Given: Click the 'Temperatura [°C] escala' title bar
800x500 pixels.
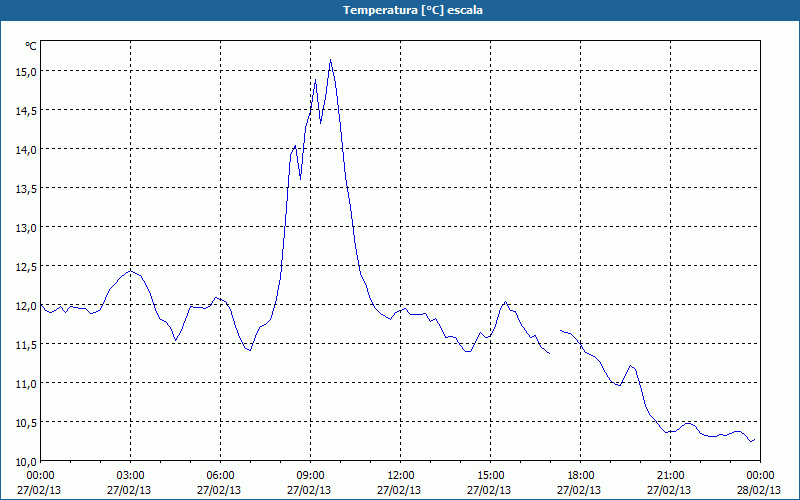Looking at the screenshot, I should (400, 10).
